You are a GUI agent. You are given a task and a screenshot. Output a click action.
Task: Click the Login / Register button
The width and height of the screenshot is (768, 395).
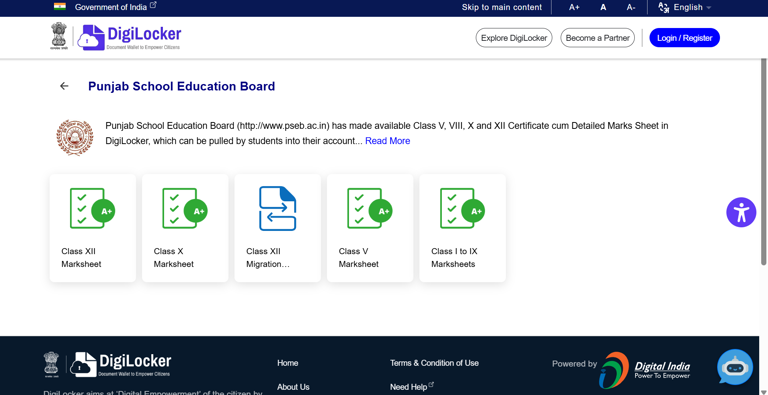pos(684,38)
